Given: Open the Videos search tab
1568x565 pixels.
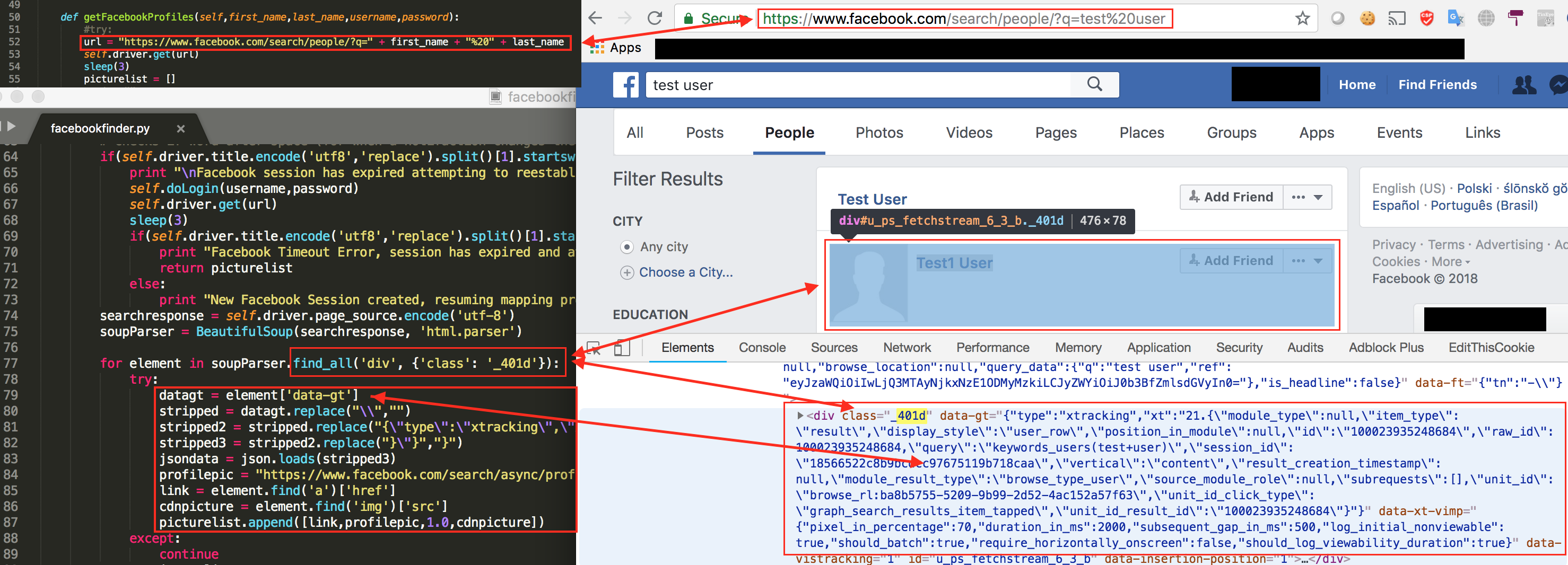Looking at the screenshot, I should click(969, 133).
